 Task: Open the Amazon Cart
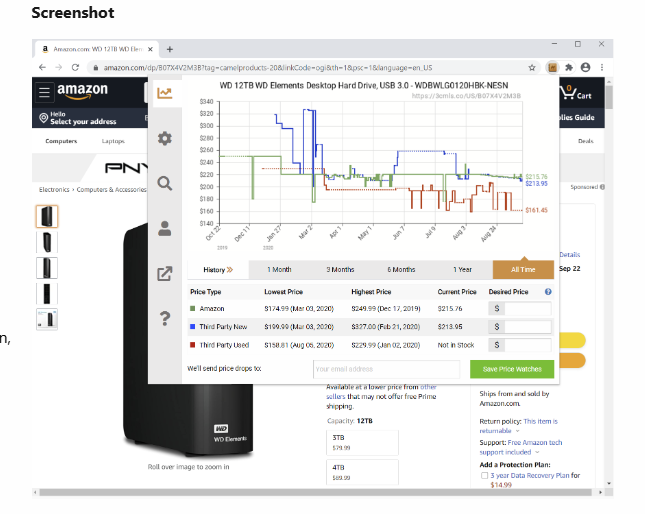pyautogui.click(x=576, y=93)
